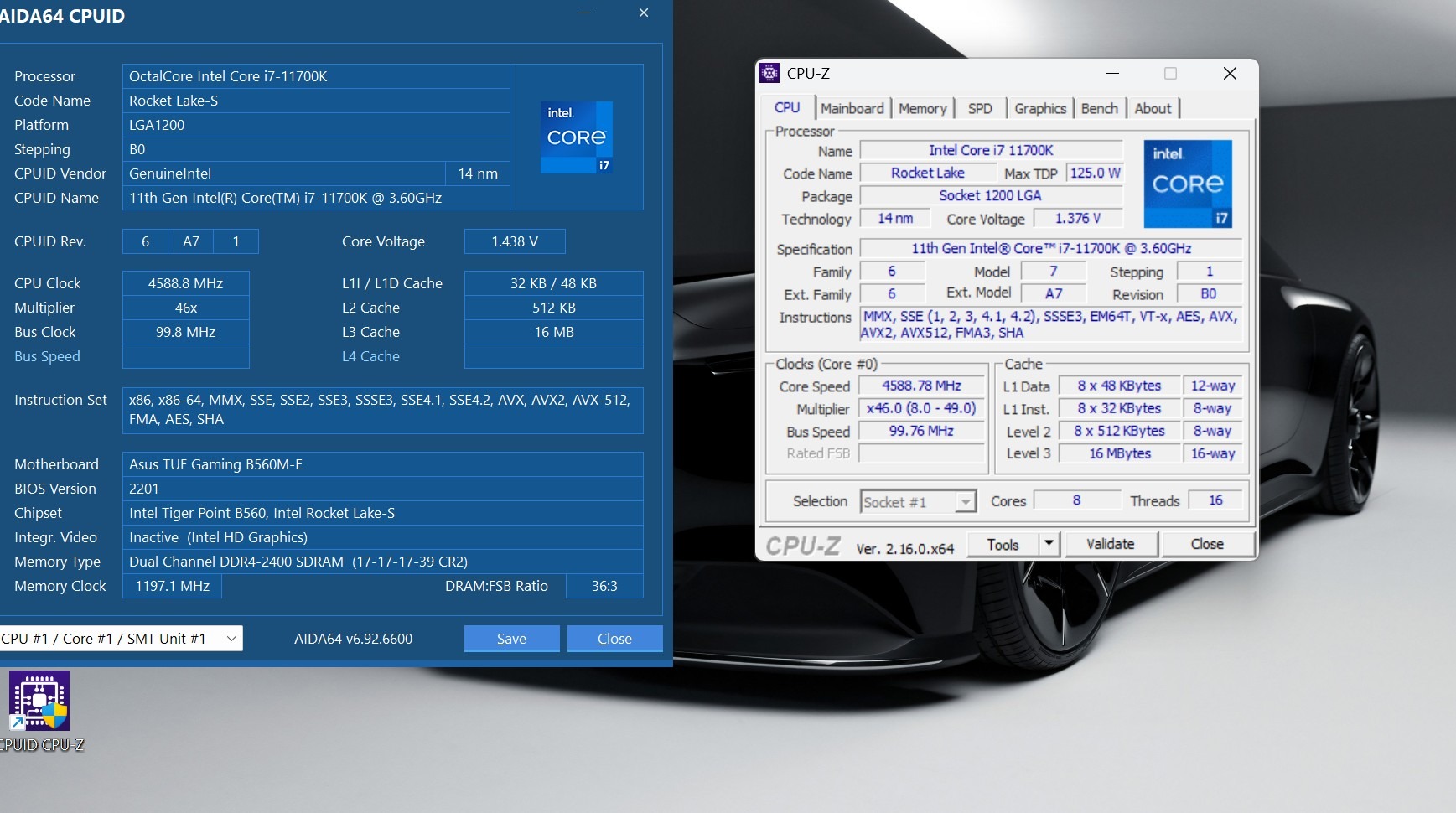Screen dimensions: 1456x813
Task: Click the Name field in CPU-Z Processor group
Action: (991, 150)
